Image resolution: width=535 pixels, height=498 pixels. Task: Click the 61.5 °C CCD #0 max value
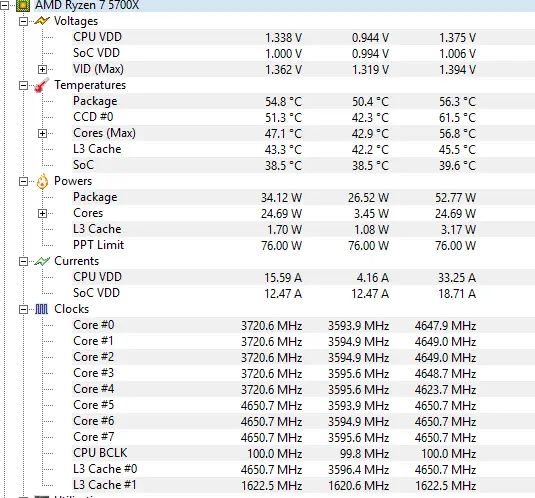click(458, 118)
